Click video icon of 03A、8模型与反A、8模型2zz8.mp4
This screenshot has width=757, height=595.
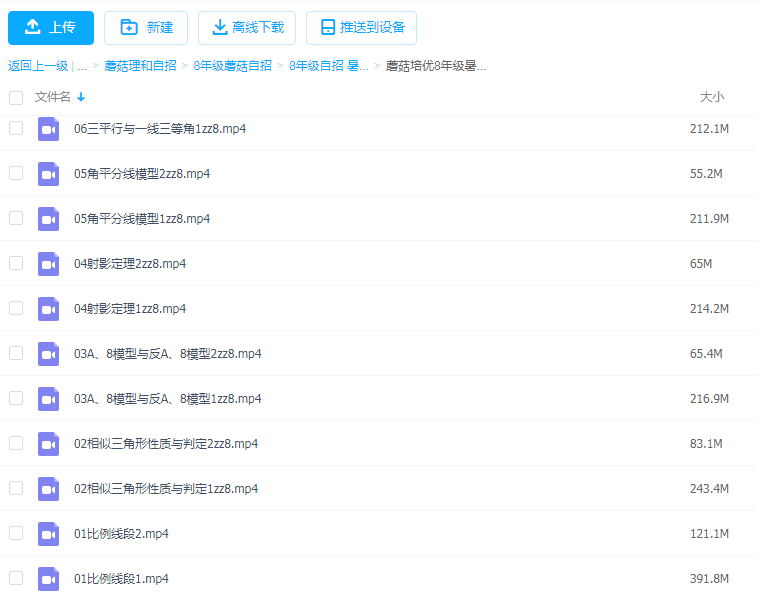tap(49, 354)
